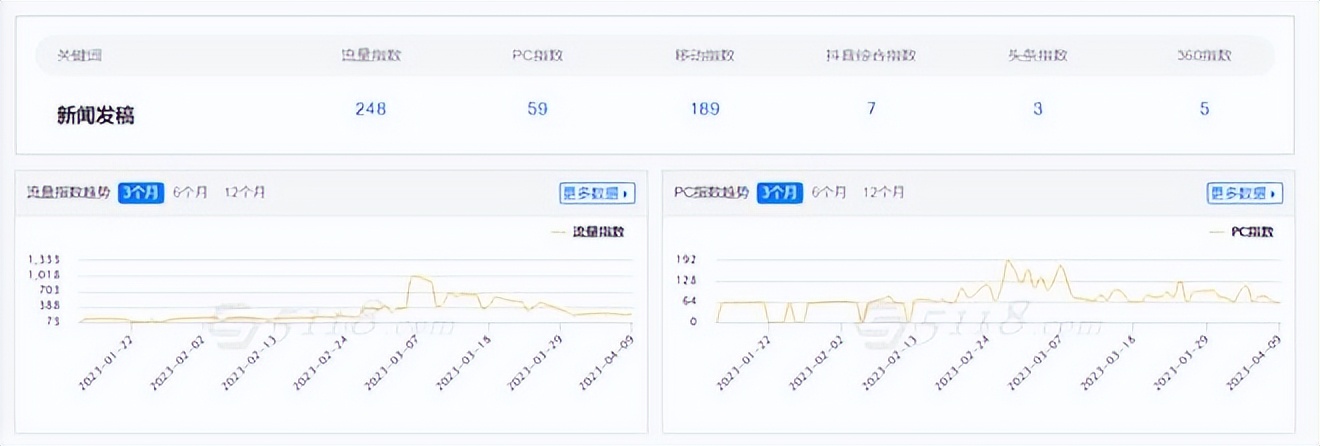Click the 1,018 y-axis label
The height and width of the screenshot is (446, 1320).
click(45, 276)
